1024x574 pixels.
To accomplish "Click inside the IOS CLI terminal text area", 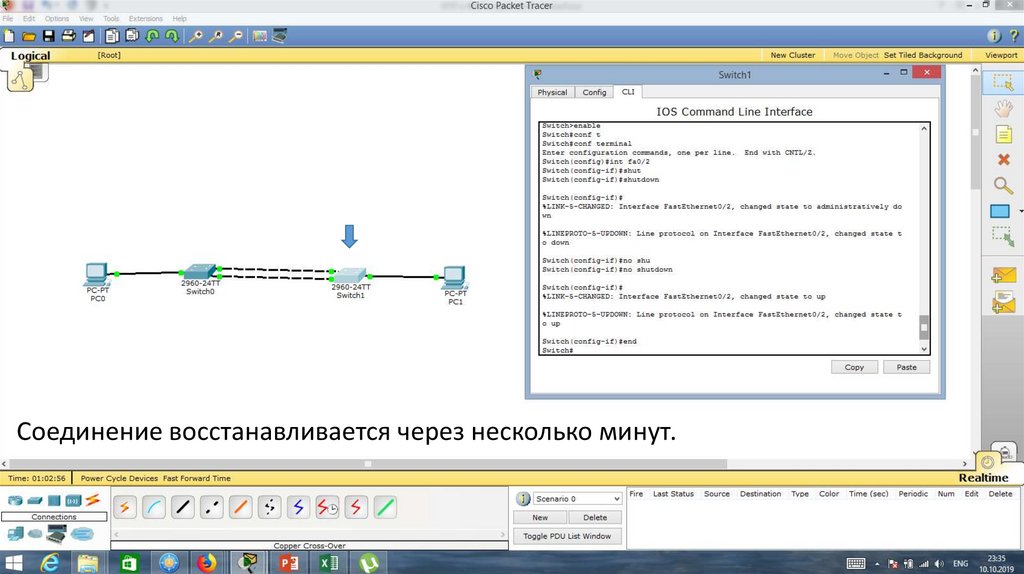I will click(x=729, y=238).
